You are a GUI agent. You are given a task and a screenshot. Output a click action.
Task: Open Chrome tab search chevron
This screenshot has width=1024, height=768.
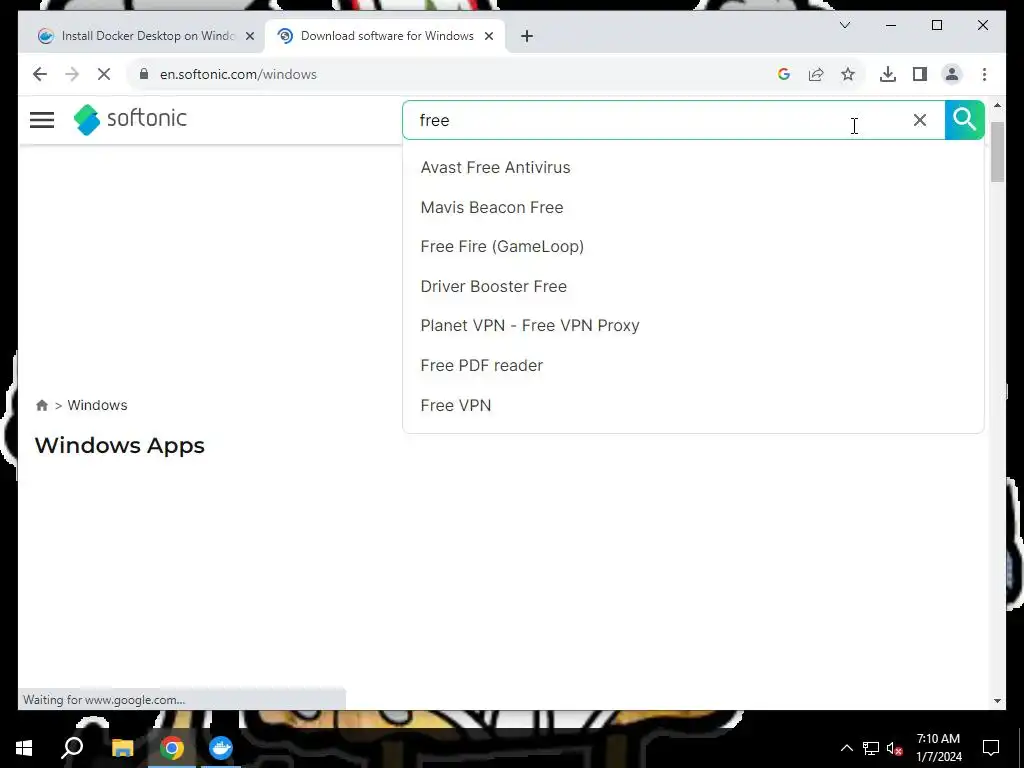[844, 25]
